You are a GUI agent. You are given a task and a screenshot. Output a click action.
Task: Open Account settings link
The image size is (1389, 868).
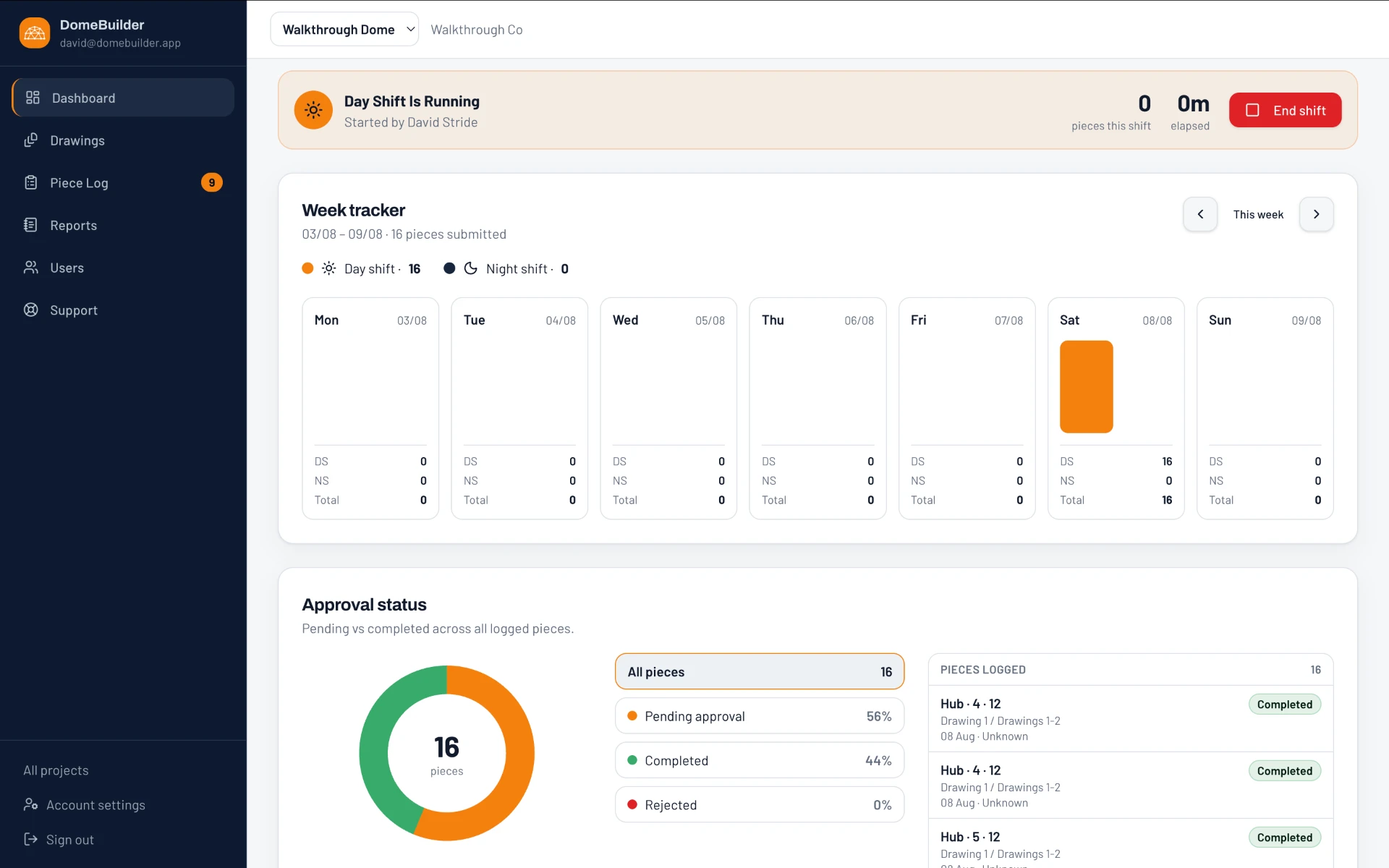84,804
